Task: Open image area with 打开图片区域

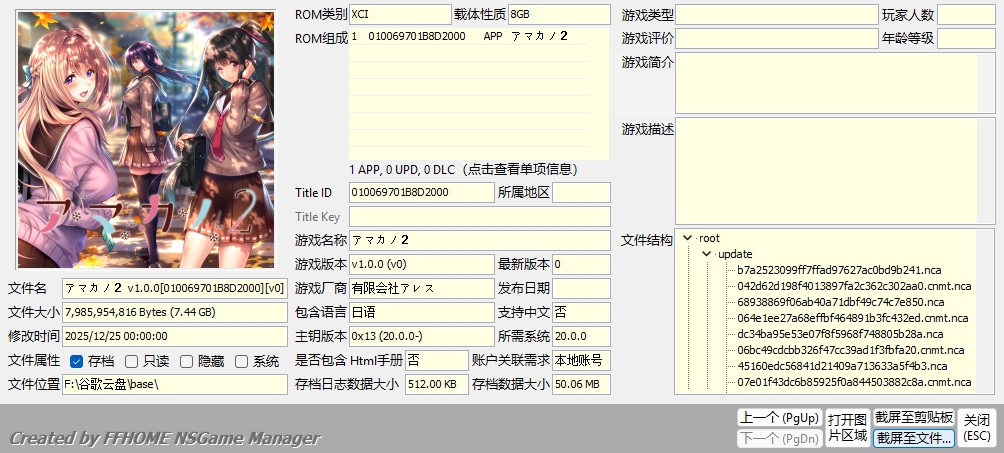Action: click(x=847, y=427)
